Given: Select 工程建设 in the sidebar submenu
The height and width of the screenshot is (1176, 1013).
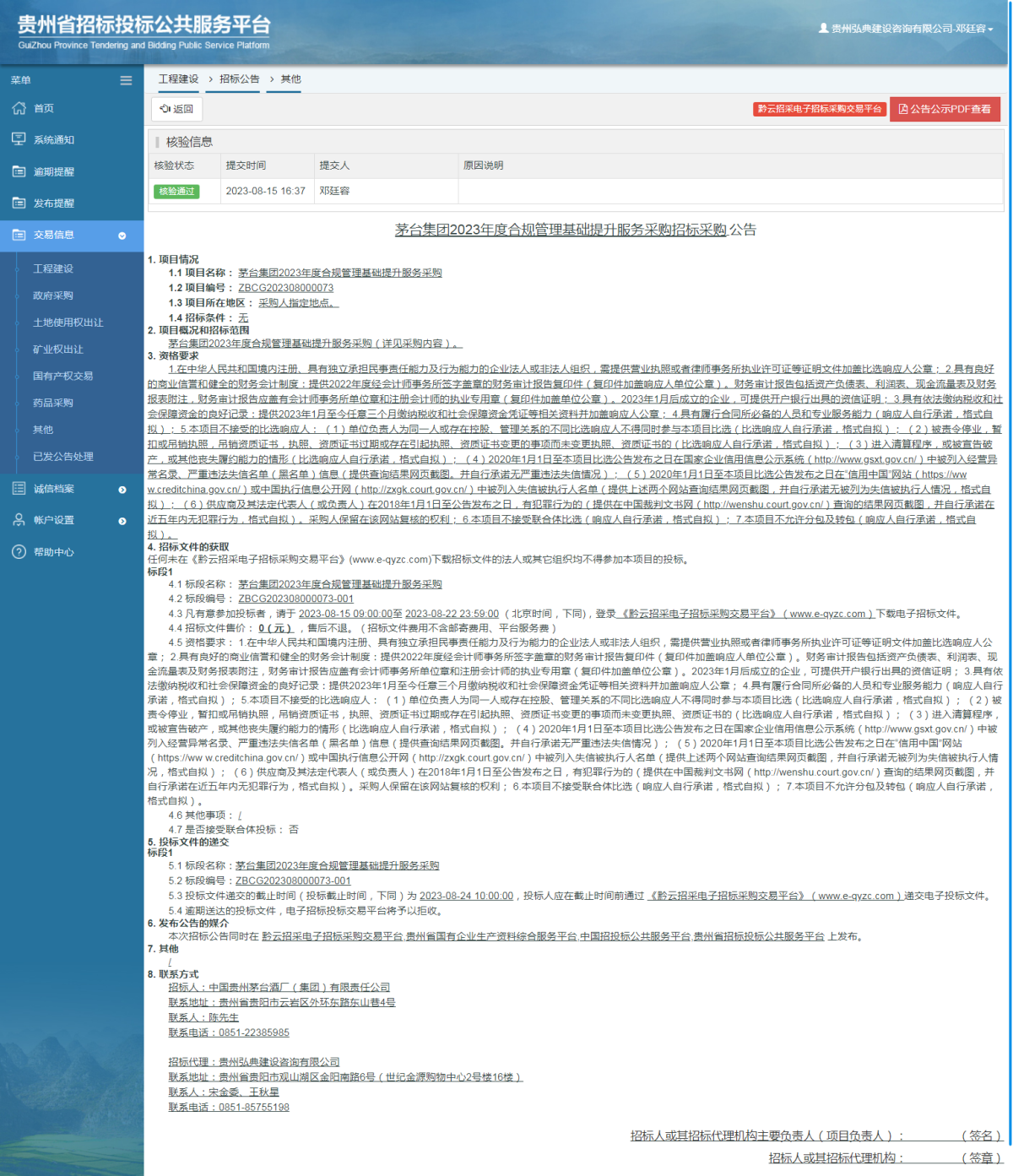Looking at the screenshot, I should coord(53,268).
